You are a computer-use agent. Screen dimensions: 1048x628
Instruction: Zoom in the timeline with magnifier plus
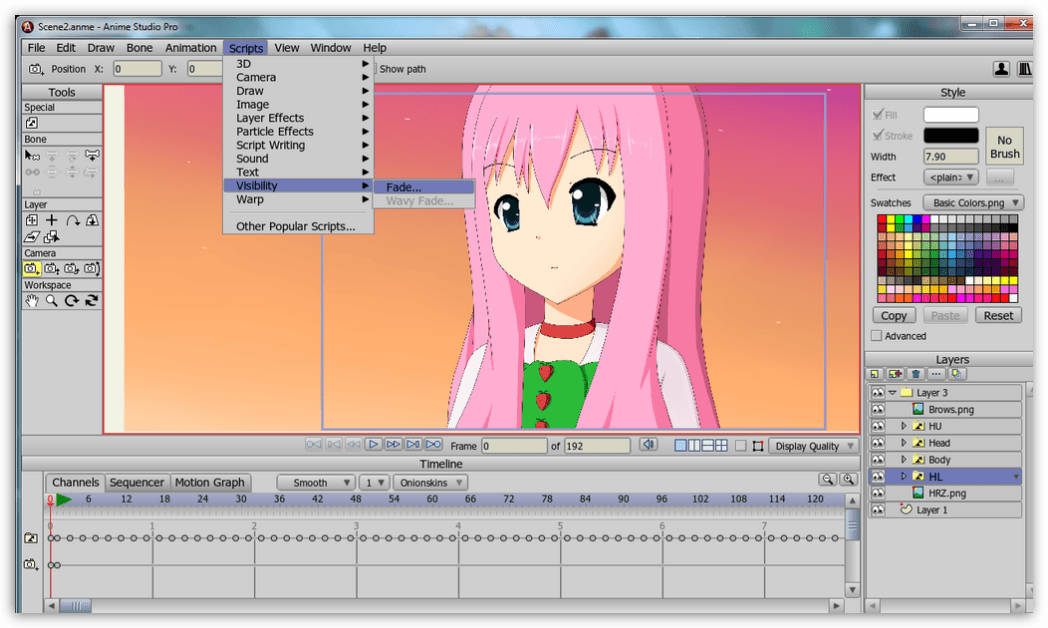[849, 479]
